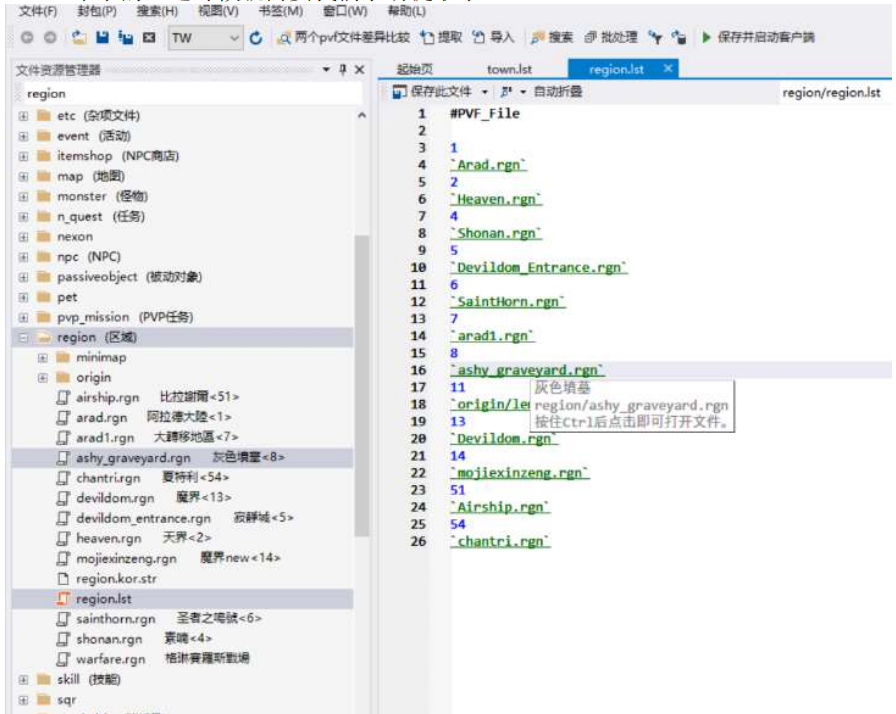Click the 批处理 batch process tool
The width and height of the screenshot is (896, 714).
tap(610, 38)
